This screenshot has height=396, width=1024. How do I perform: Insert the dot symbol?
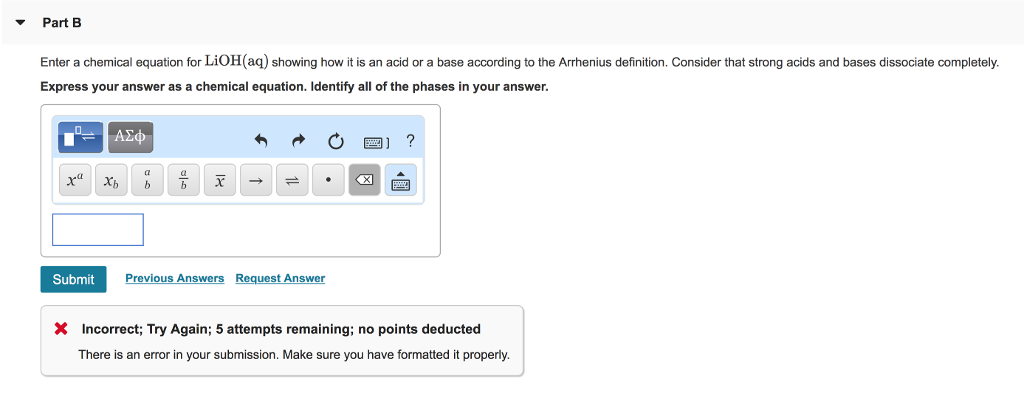click(x=328, y=180)
